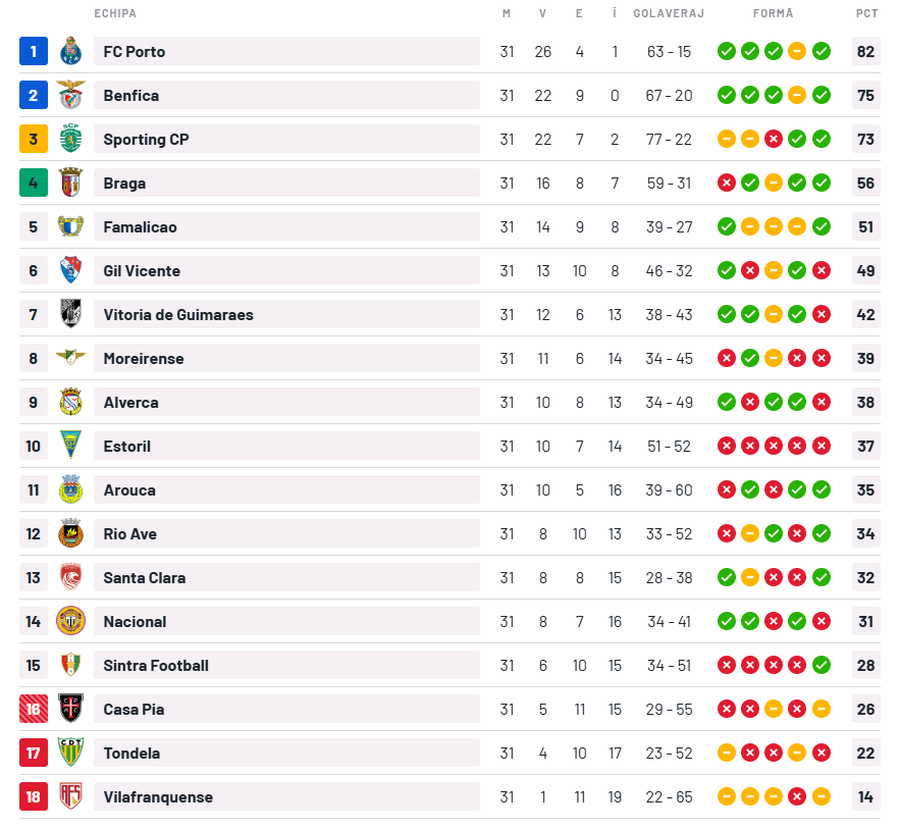Click the Estoril club badge
This screenshot has width=900, height=829.
pos(70,446)
